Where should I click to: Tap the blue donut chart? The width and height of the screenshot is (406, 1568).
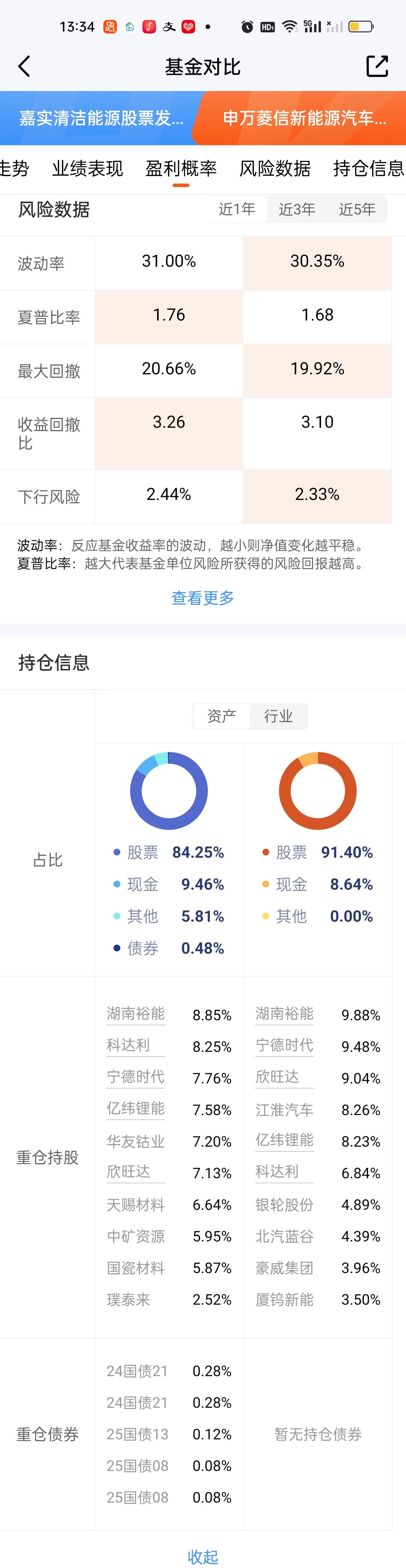[169, 790]
